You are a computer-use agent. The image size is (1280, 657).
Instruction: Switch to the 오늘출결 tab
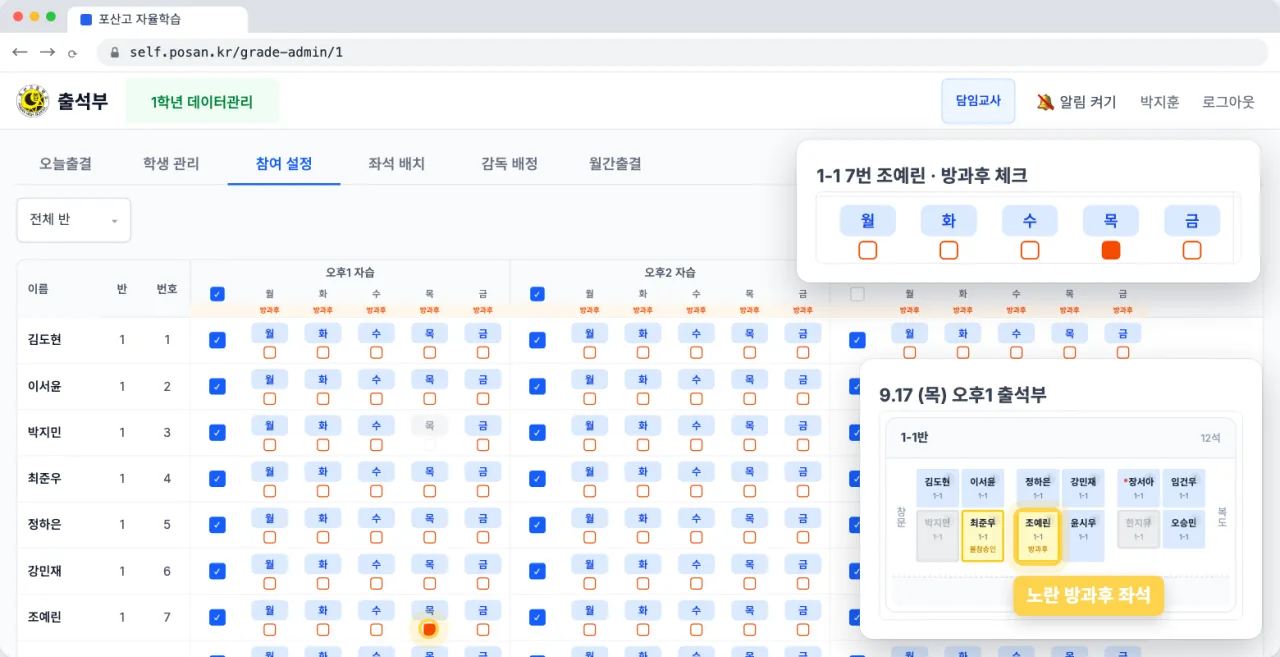[66, 163]
